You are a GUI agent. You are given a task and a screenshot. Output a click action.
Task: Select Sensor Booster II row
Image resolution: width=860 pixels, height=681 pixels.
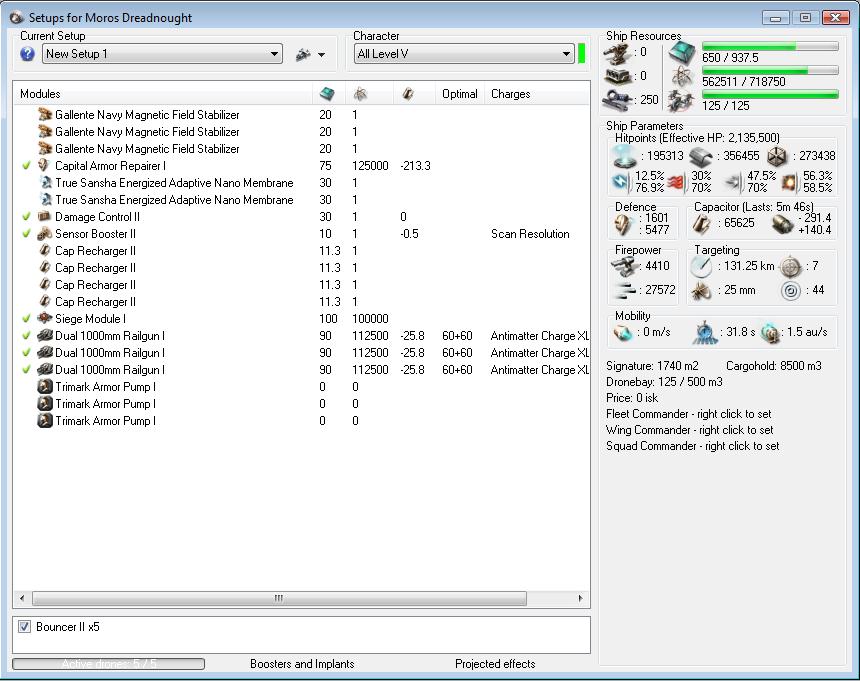[x=301, y=234]
